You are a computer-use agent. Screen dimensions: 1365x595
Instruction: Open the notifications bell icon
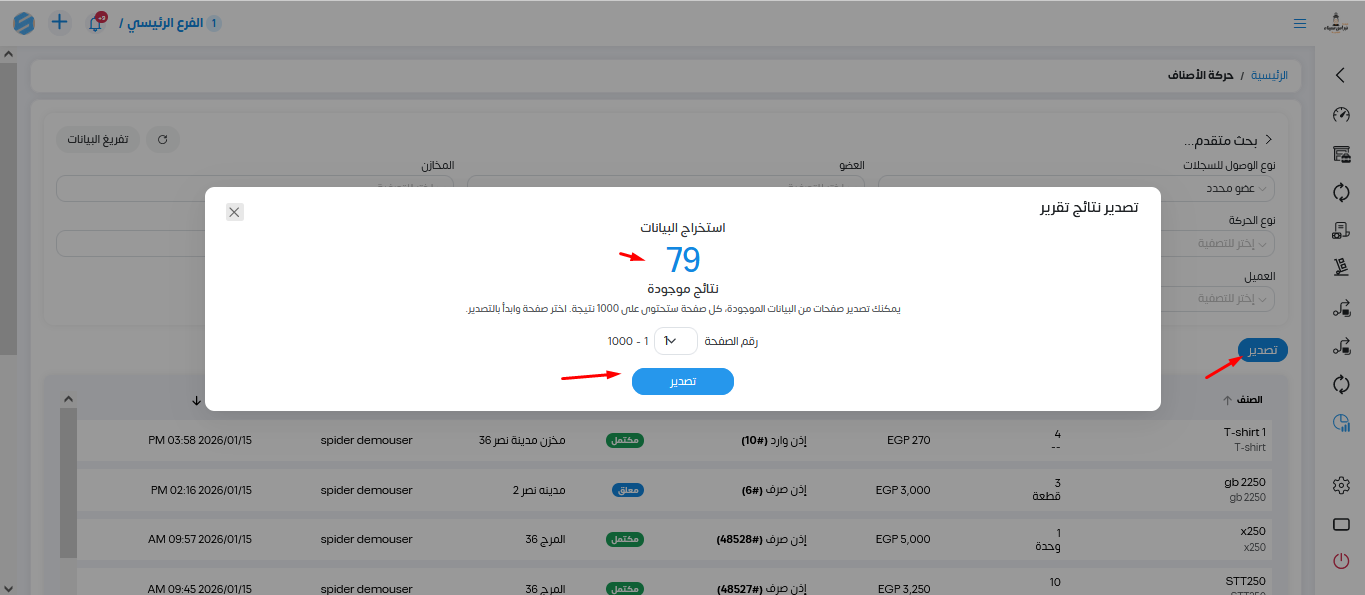point(96,23)
